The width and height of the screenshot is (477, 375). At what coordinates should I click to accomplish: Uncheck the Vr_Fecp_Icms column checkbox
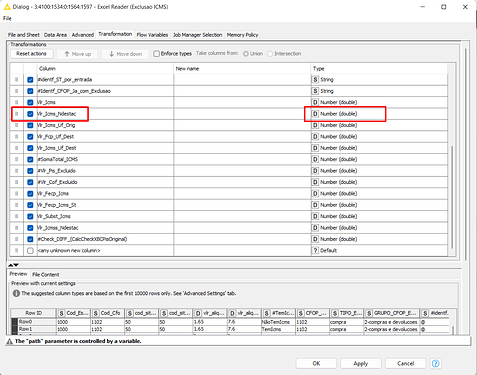point(30,194)
